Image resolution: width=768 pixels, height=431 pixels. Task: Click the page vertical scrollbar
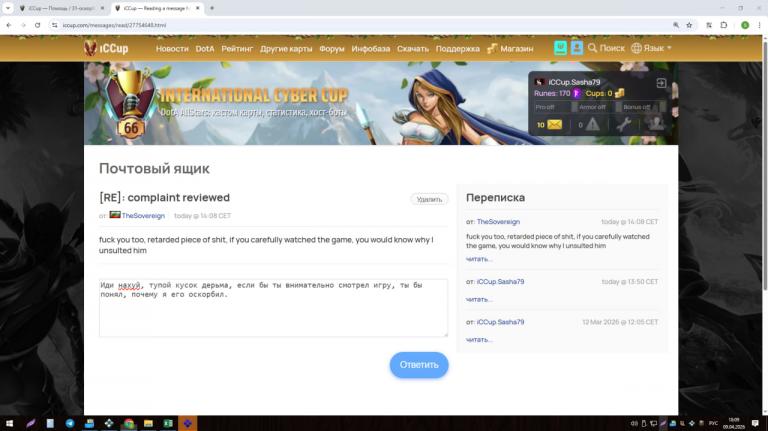click(x=765, y=164)
